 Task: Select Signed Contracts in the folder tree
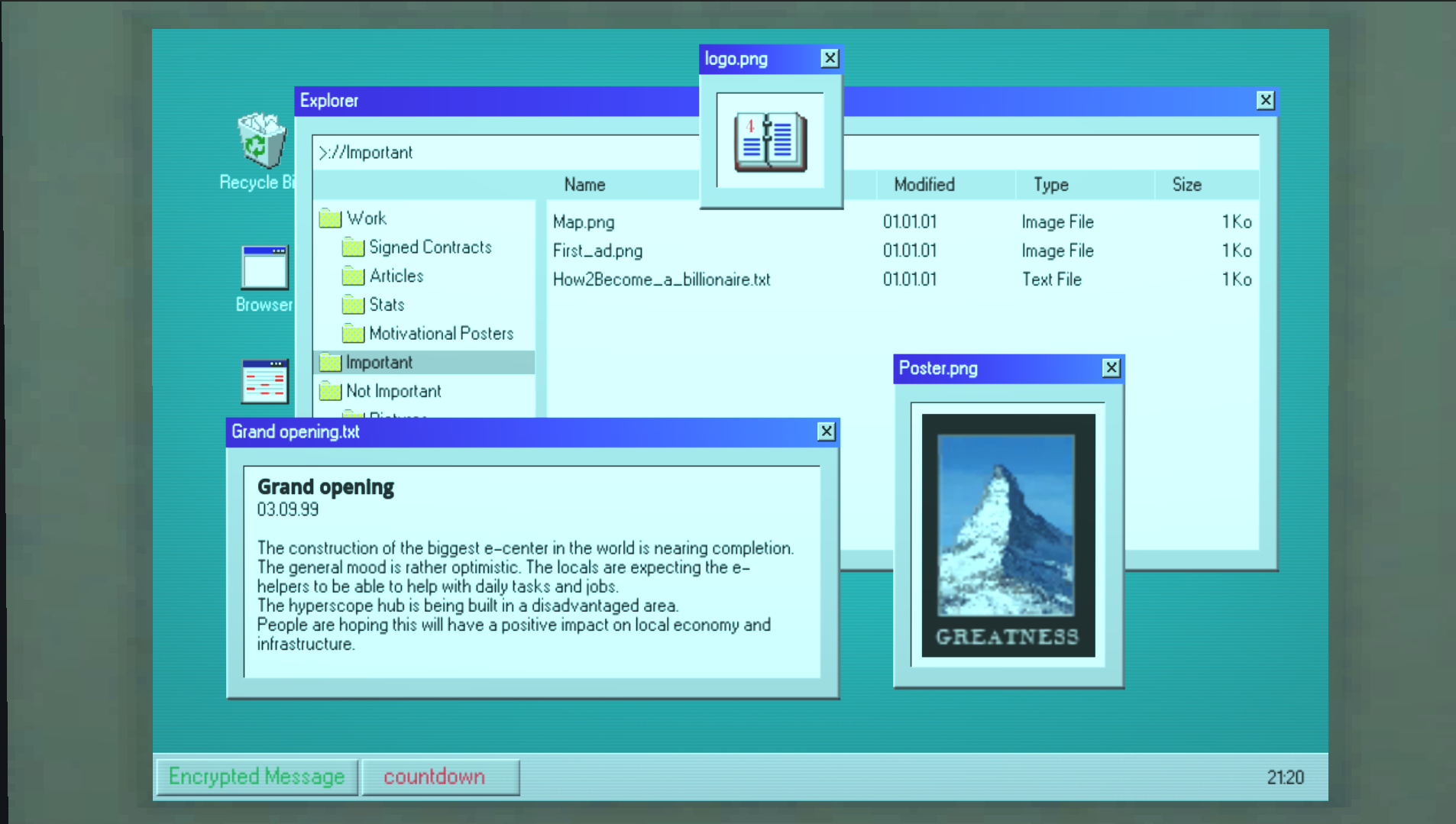point(430,247)
